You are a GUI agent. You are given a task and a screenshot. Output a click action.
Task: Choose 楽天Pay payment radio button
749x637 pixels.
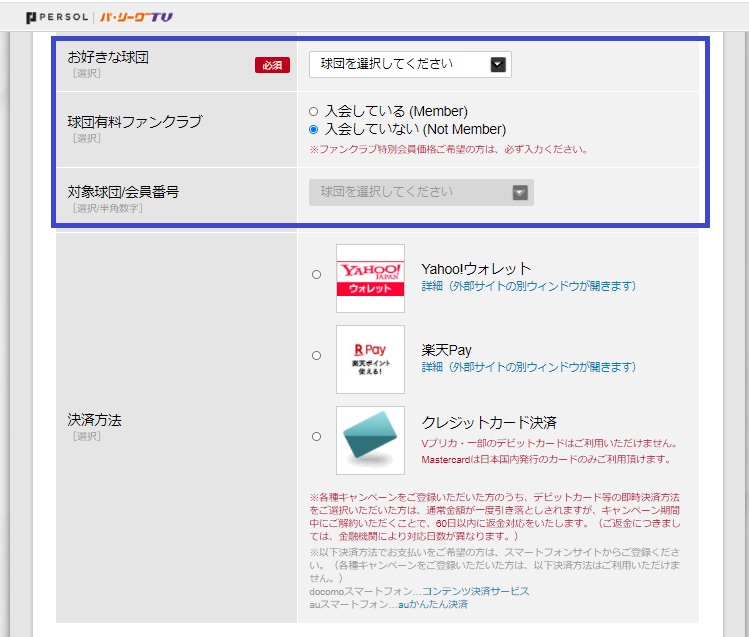coord(316,355)
